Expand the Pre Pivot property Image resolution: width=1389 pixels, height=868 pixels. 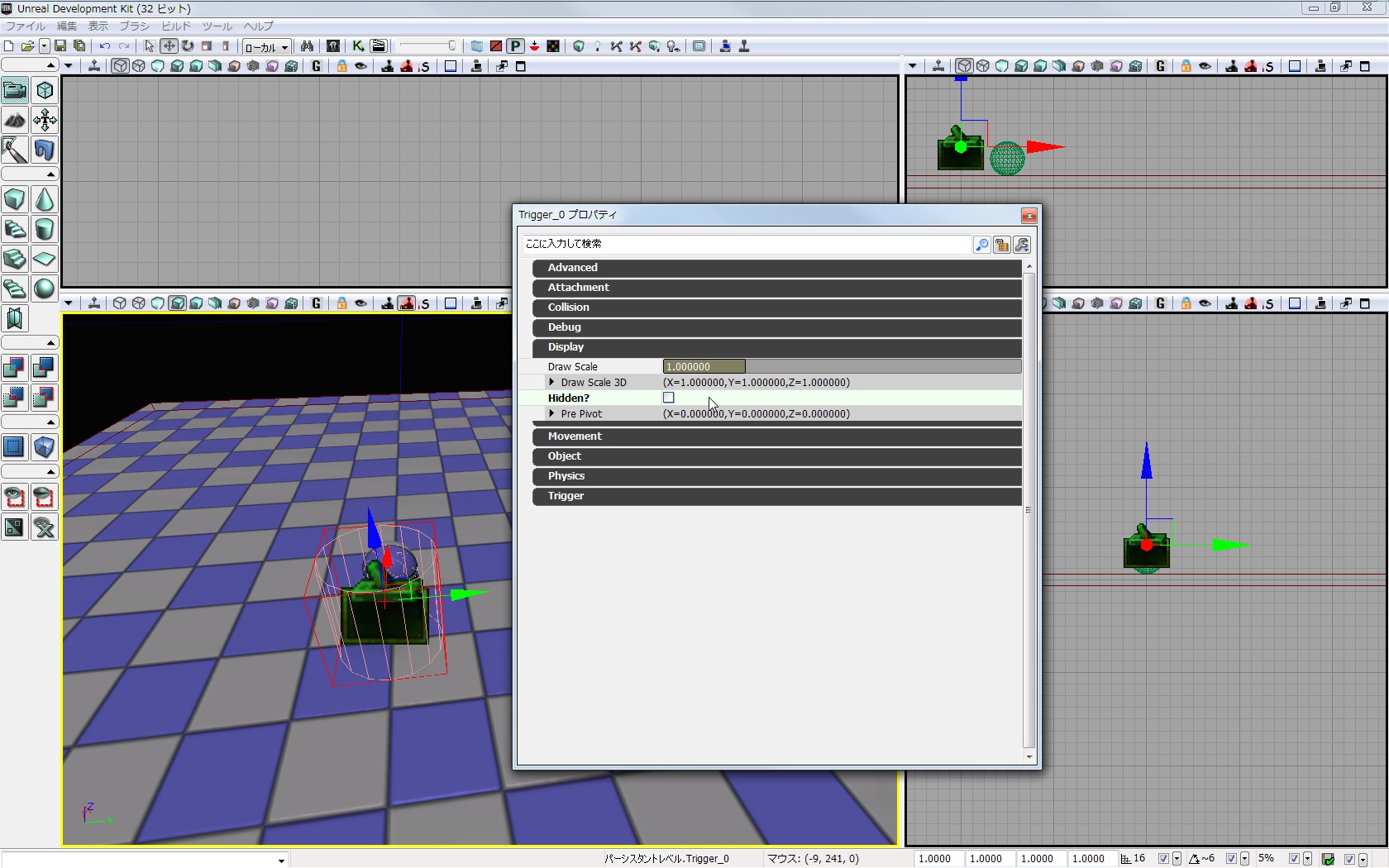pos(551,413)
